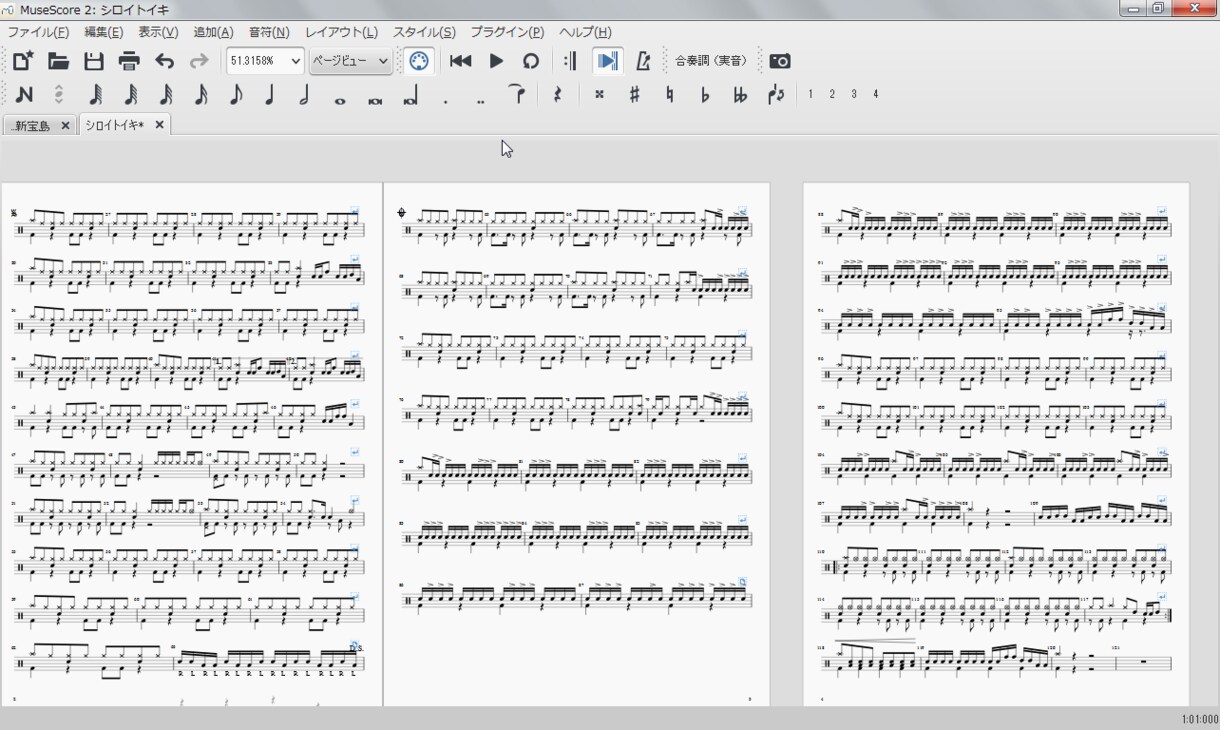Toggle the 合奏調（実音） concert pitch button

click(x=711, y=61)
